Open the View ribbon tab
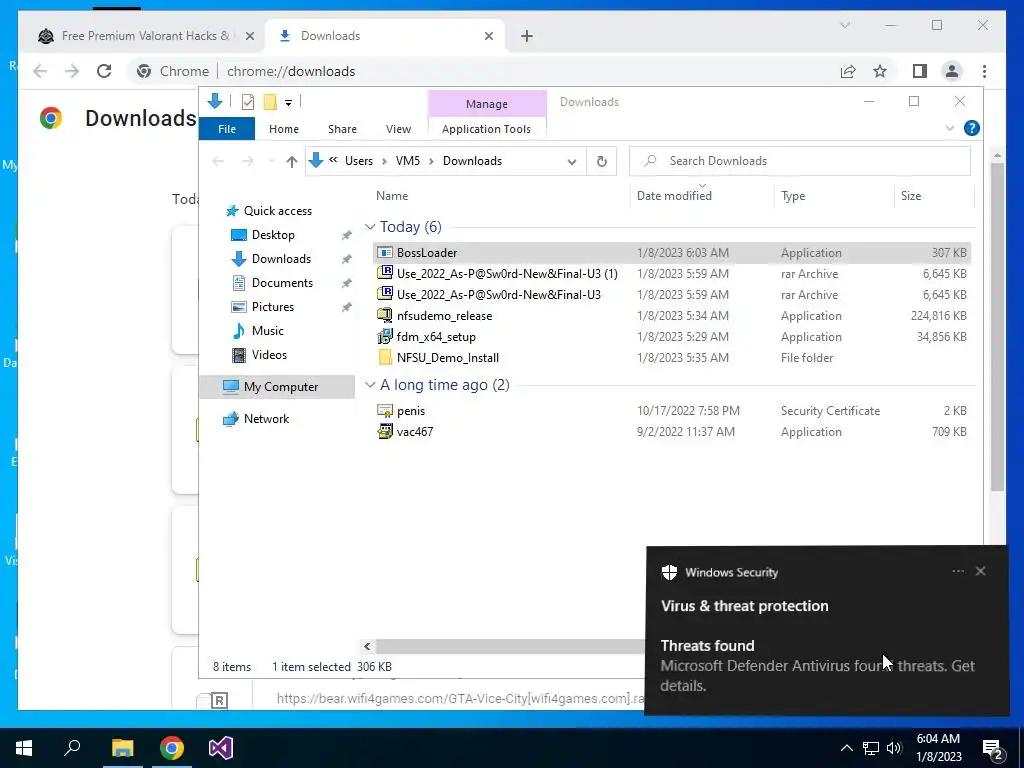 tap(398, 129)
